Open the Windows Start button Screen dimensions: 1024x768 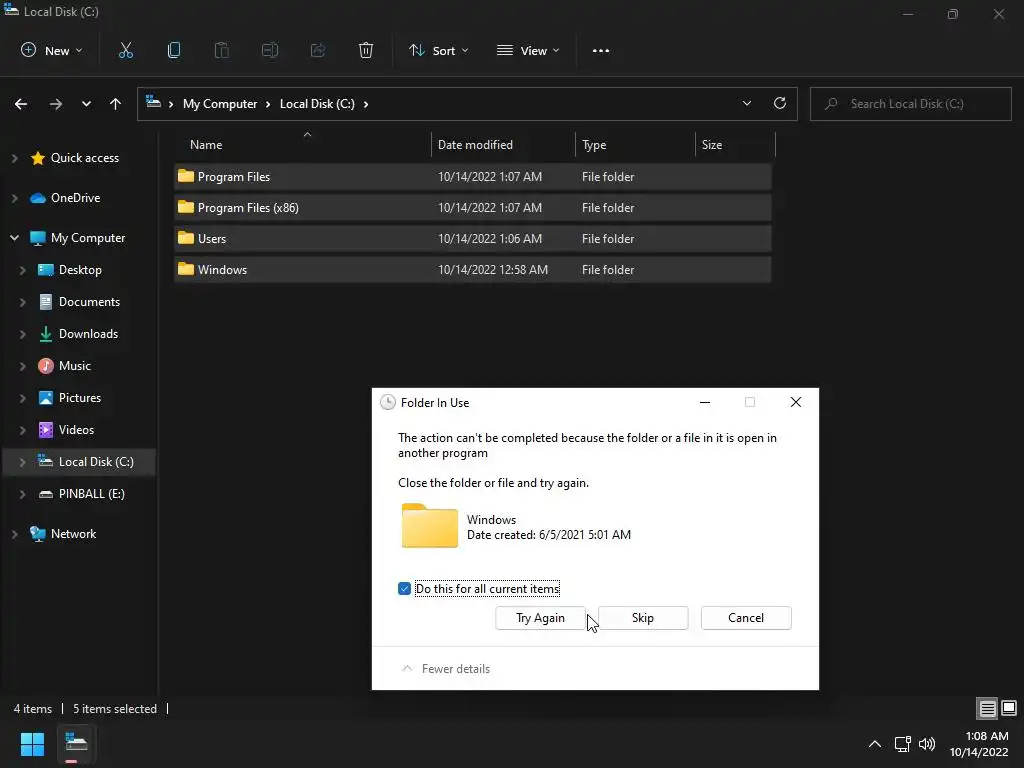pyautogui.click(x=32, y=744)
